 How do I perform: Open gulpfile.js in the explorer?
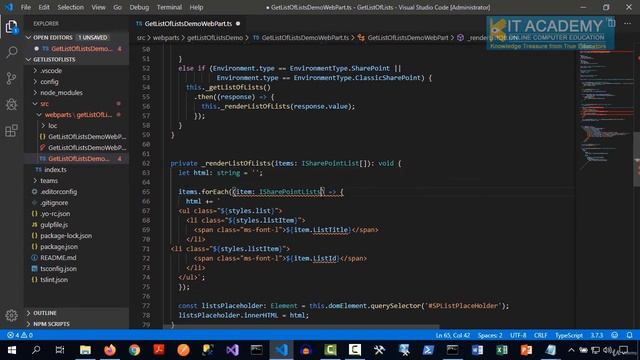[54, 224]
